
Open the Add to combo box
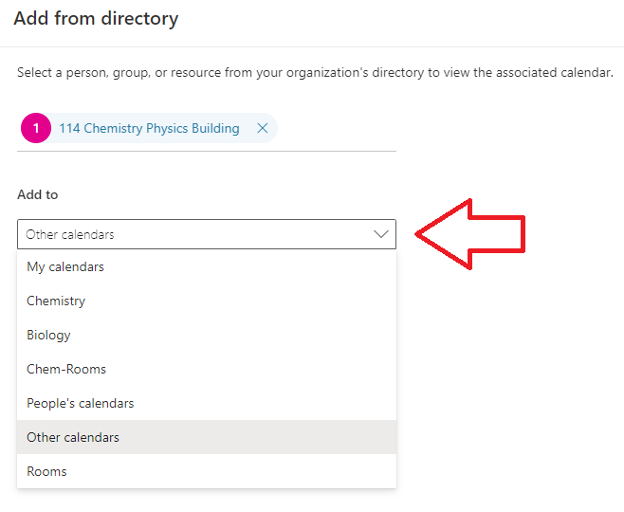207,234
